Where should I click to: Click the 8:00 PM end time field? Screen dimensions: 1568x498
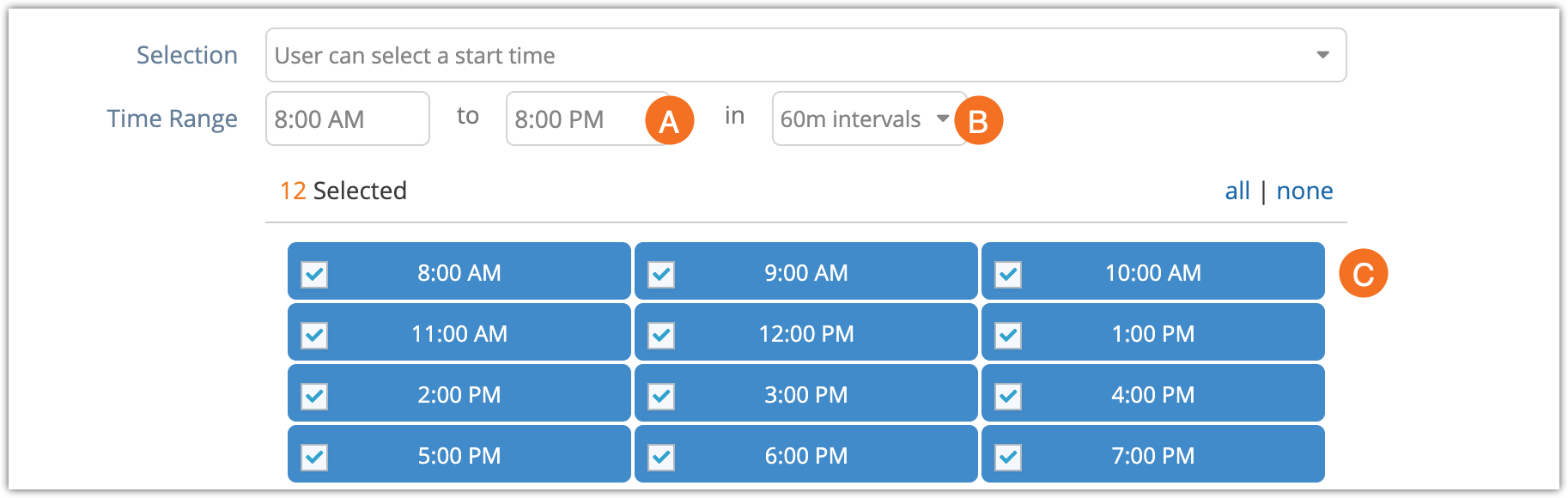coord(587,118)
